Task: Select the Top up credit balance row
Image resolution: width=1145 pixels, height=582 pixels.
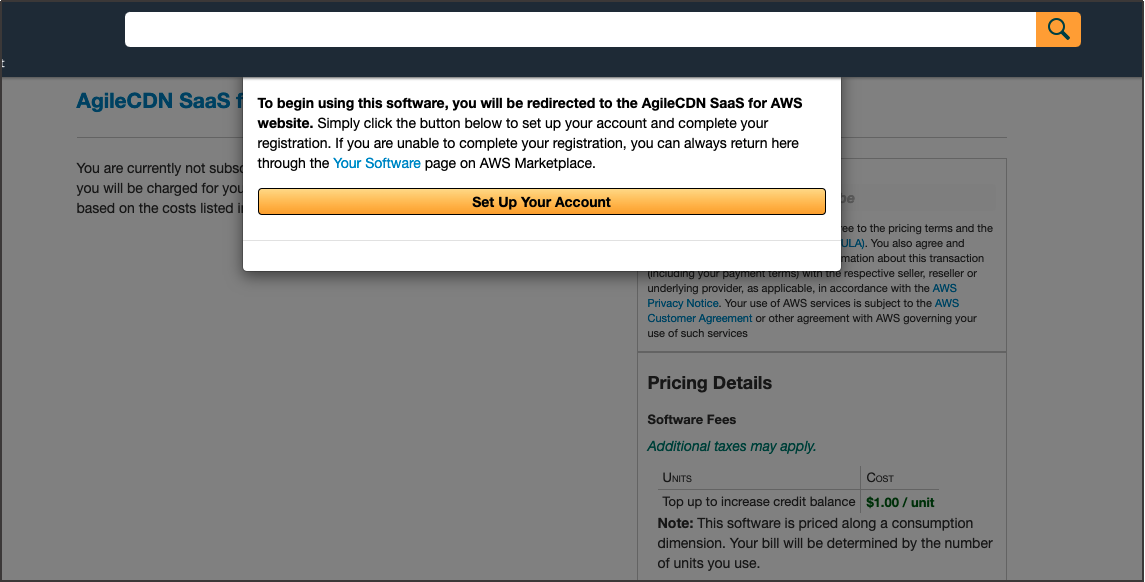Action: pyautogui.click(x=758, y=502)
